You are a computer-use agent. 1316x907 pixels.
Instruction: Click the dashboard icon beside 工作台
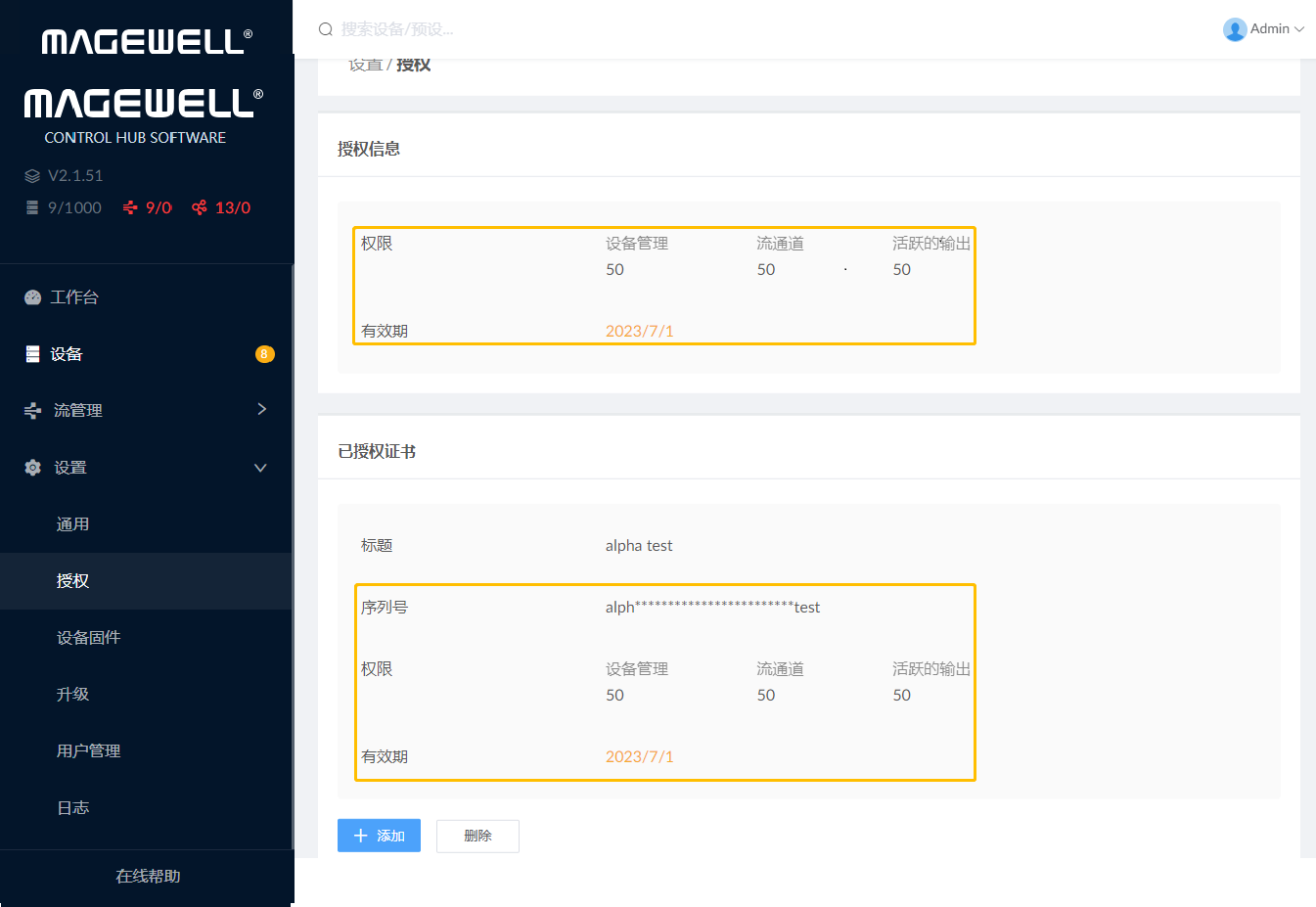pos(32,297)
